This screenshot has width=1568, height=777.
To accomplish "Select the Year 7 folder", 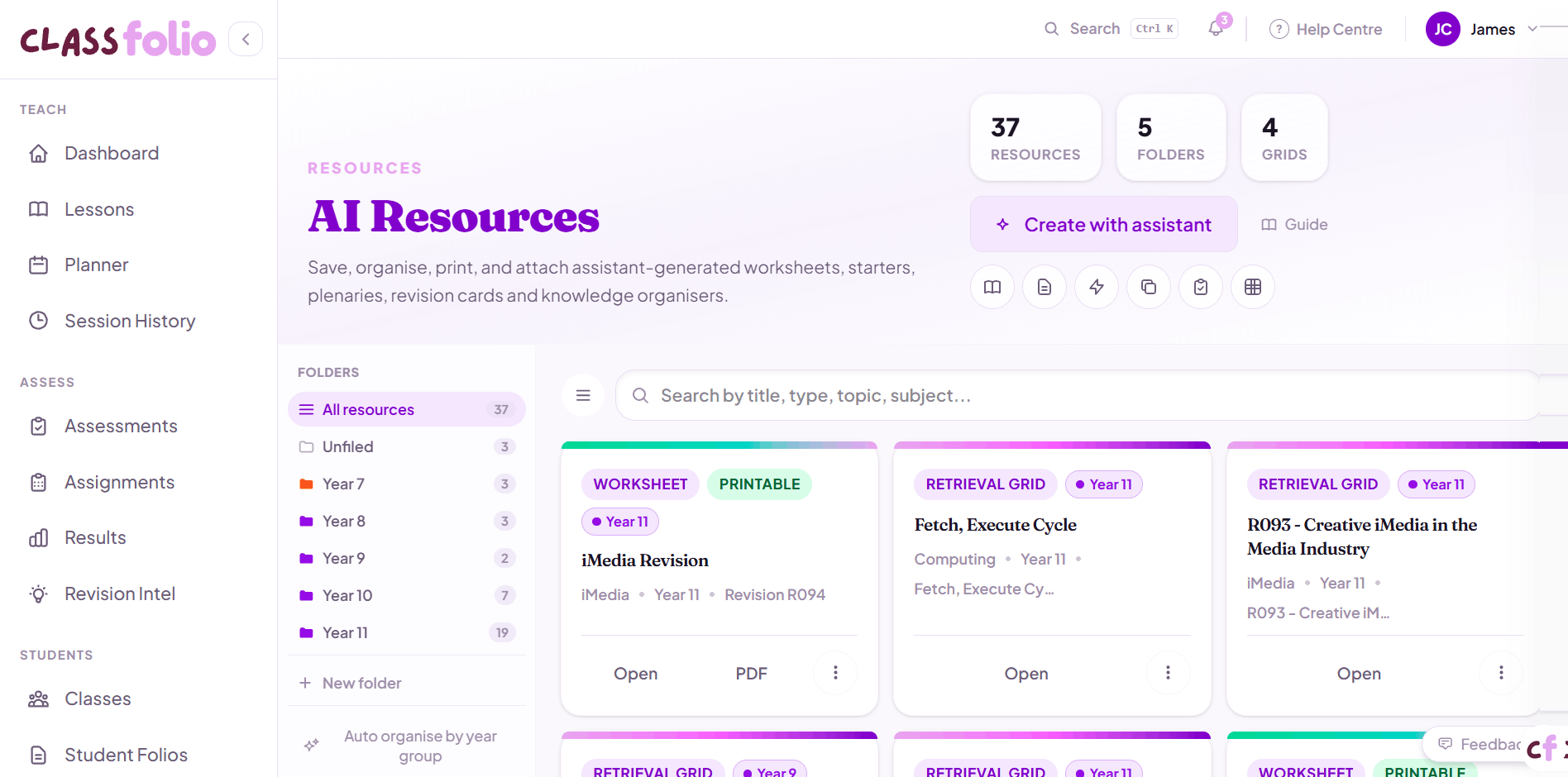I will click(407, 484).
